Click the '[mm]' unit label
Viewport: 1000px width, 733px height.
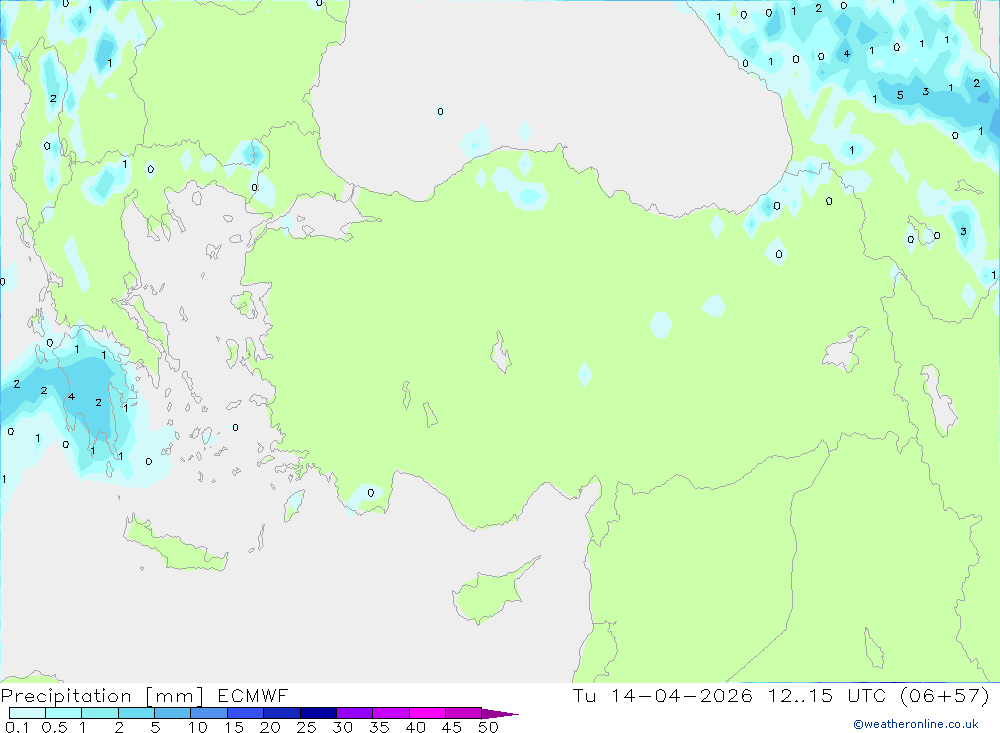(174, 696)
